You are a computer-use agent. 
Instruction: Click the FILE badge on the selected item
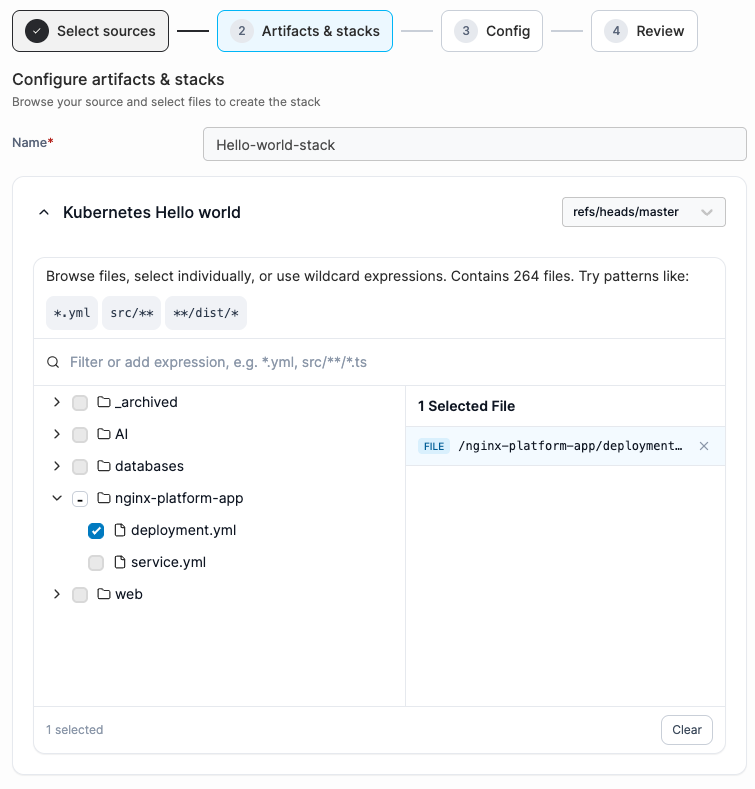point(433,446)
